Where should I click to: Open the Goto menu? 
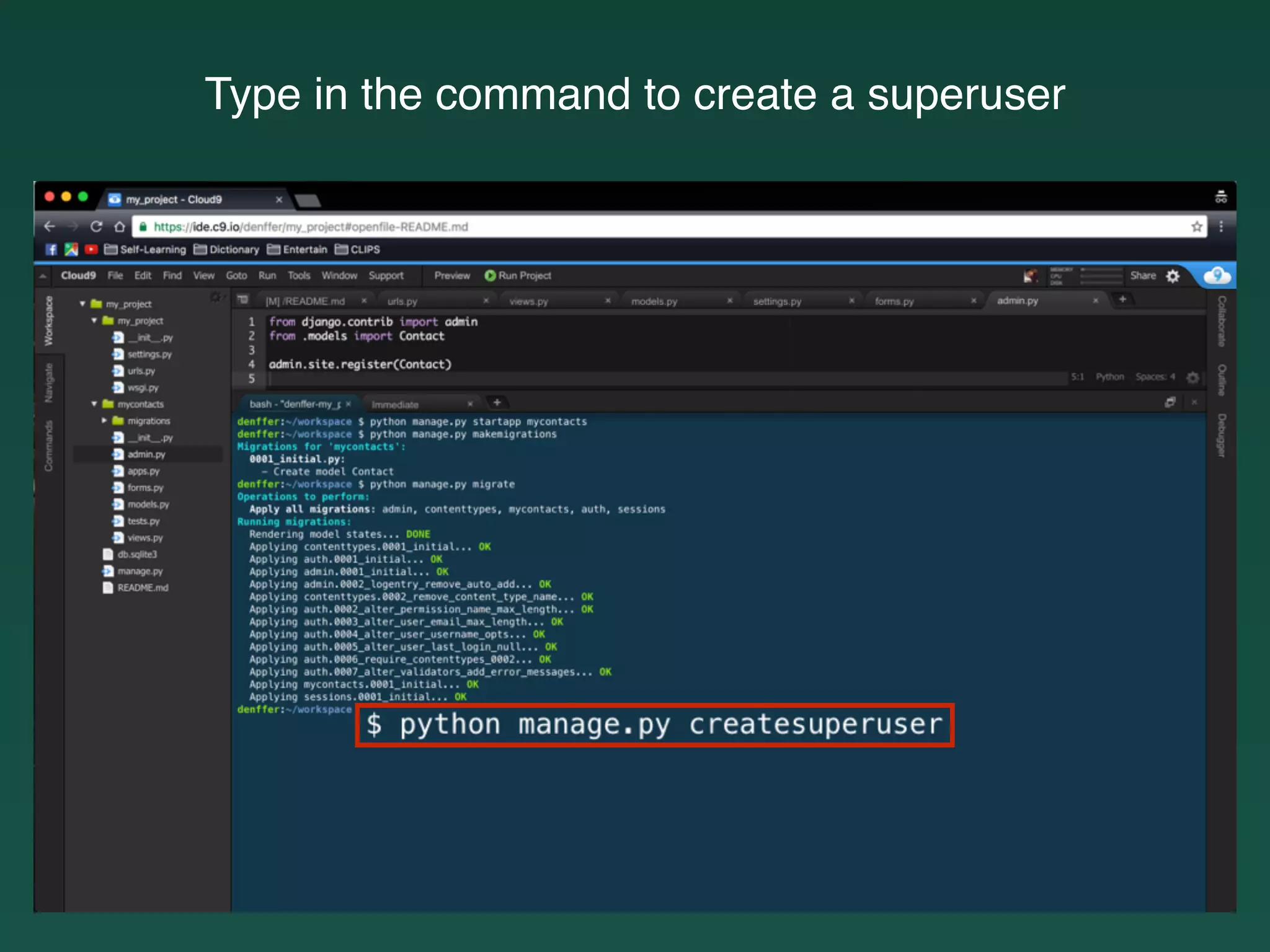tap(236, 276)
